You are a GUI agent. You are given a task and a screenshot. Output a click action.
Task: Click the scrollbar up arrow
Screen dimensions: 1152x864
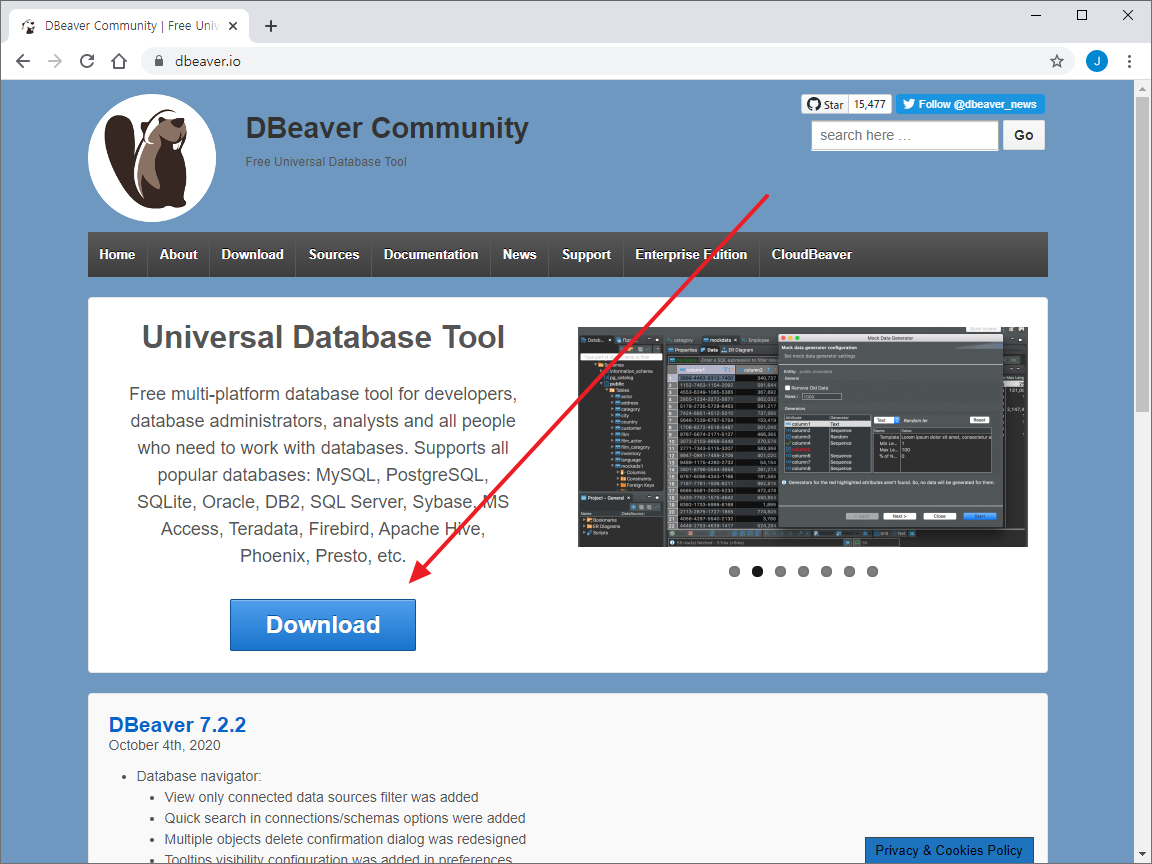pyautogui.click(x=1142, y=89)
